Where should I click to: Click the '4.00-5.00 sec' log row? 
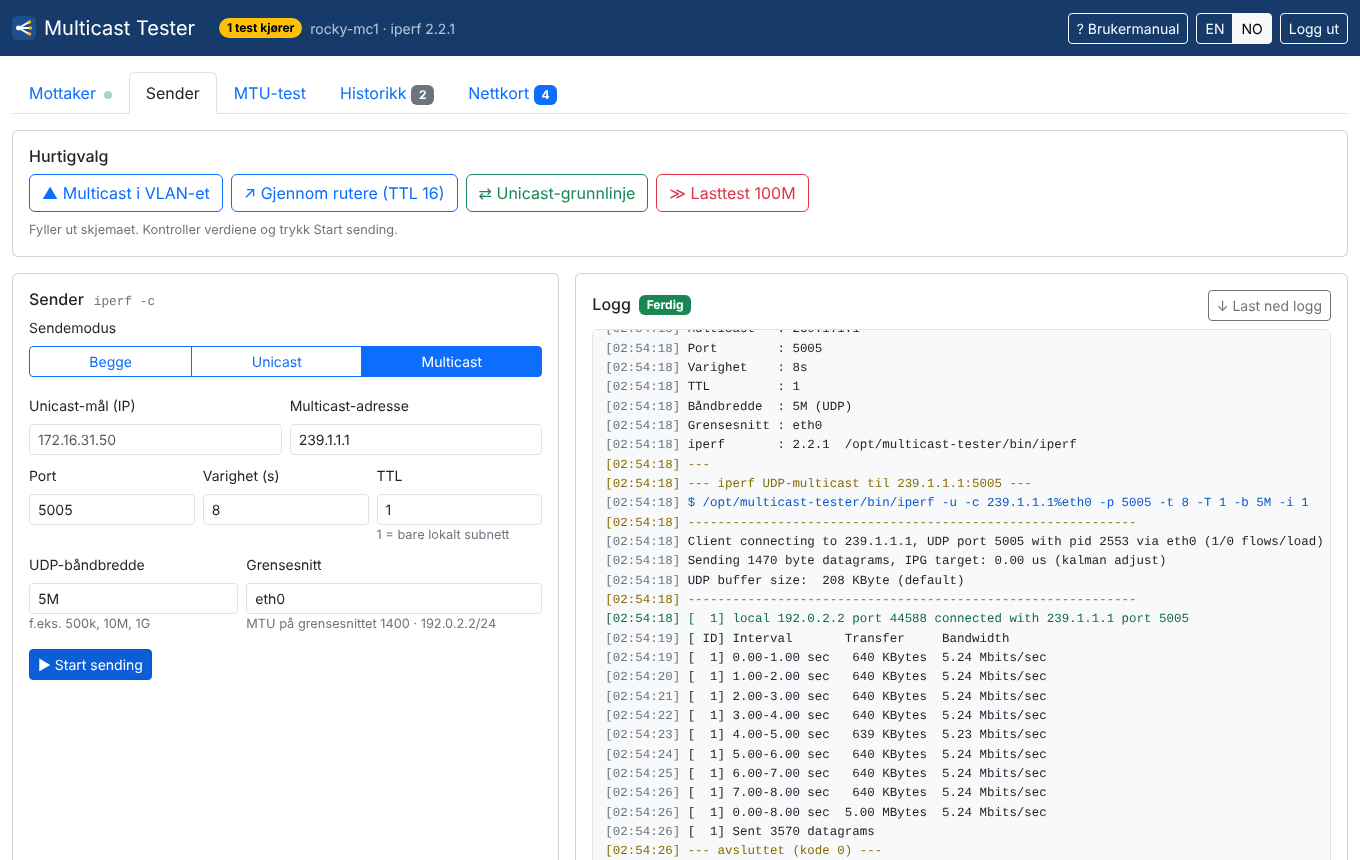click(826, 734)
